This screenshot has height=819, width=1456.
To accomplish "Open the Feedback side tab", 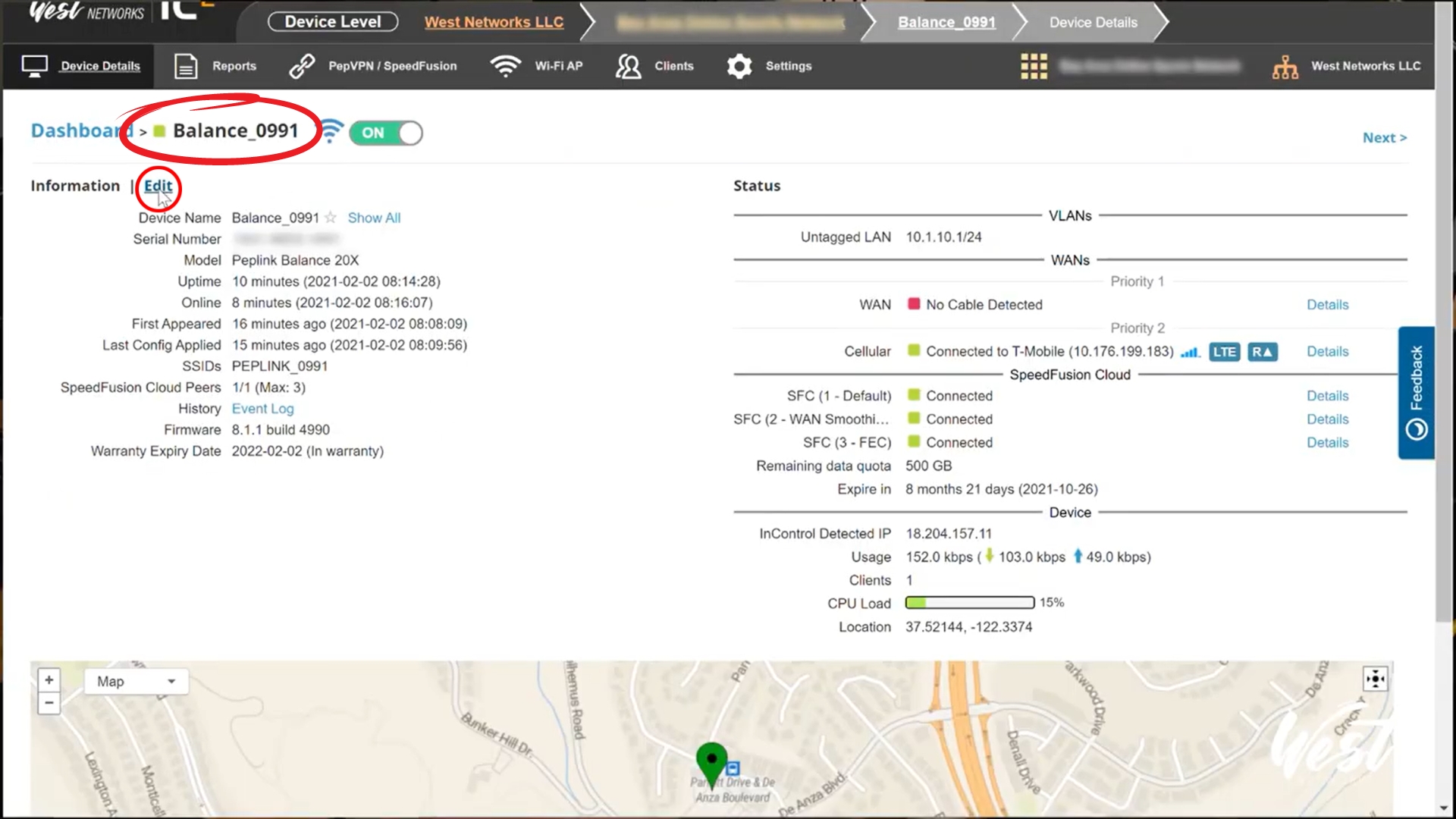I will click(1416, 392).
